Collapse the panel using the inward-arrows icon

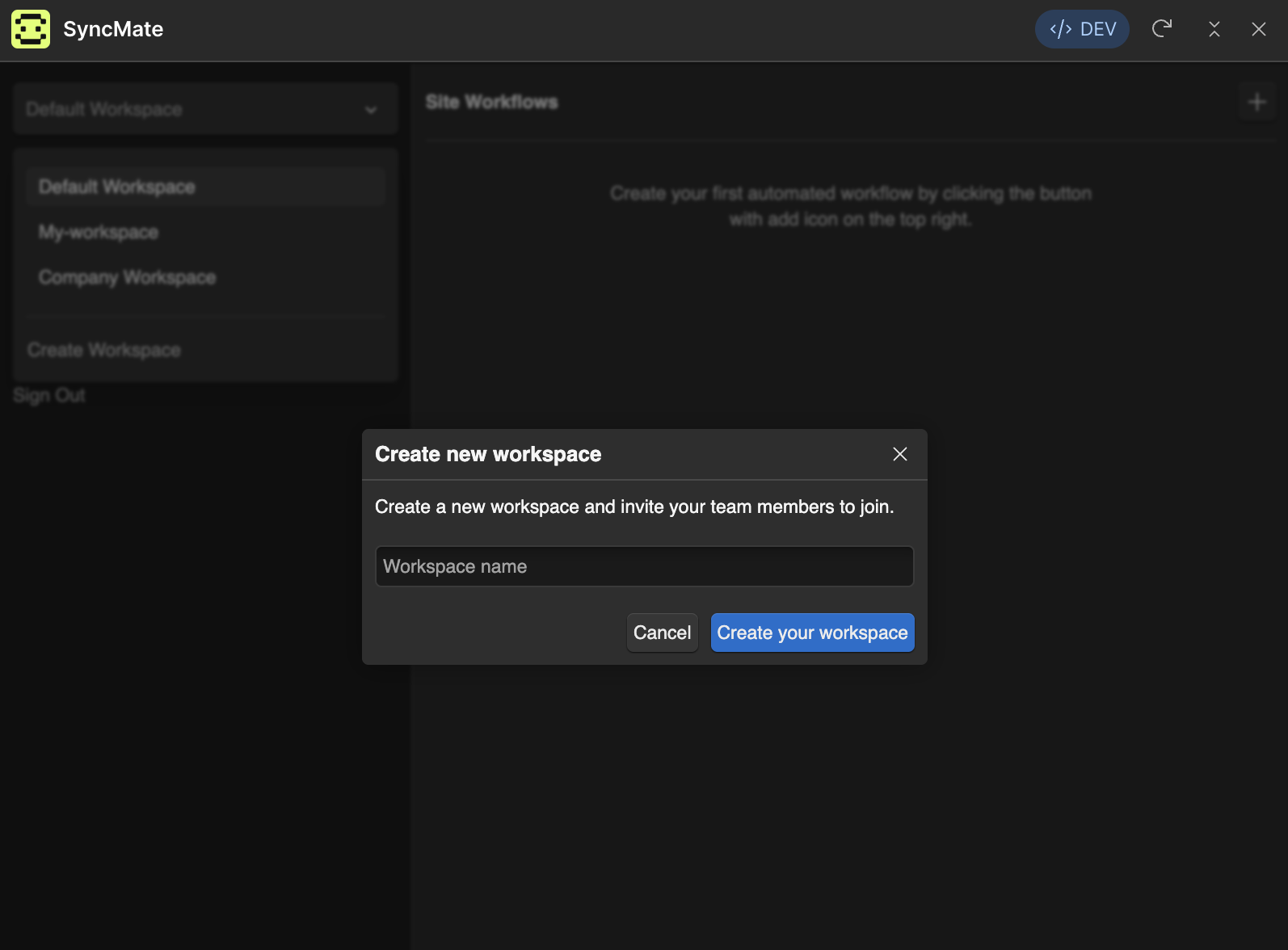click(x=1214, y=29)
